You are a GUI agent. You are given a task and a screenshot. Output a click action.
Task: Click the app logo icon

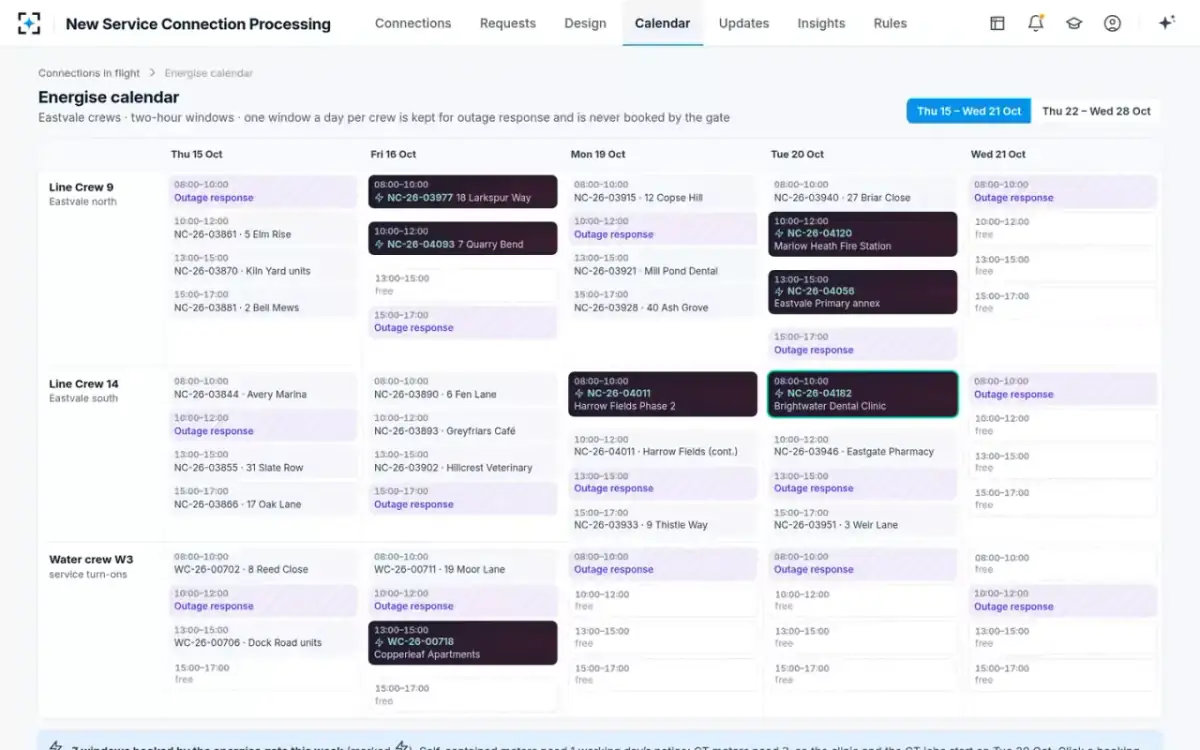[x=29, y=23]
